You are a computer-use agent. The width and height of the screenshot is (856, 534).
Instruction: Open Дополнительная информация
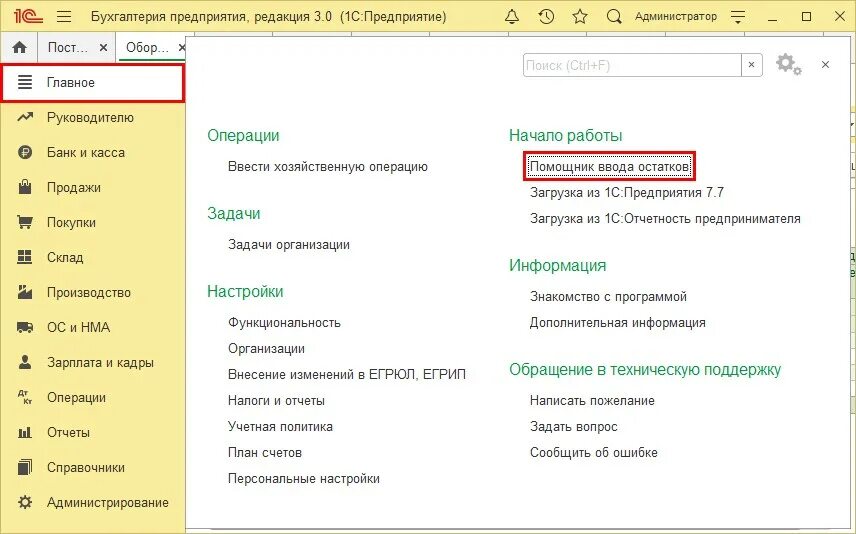(x=617, y=323)
